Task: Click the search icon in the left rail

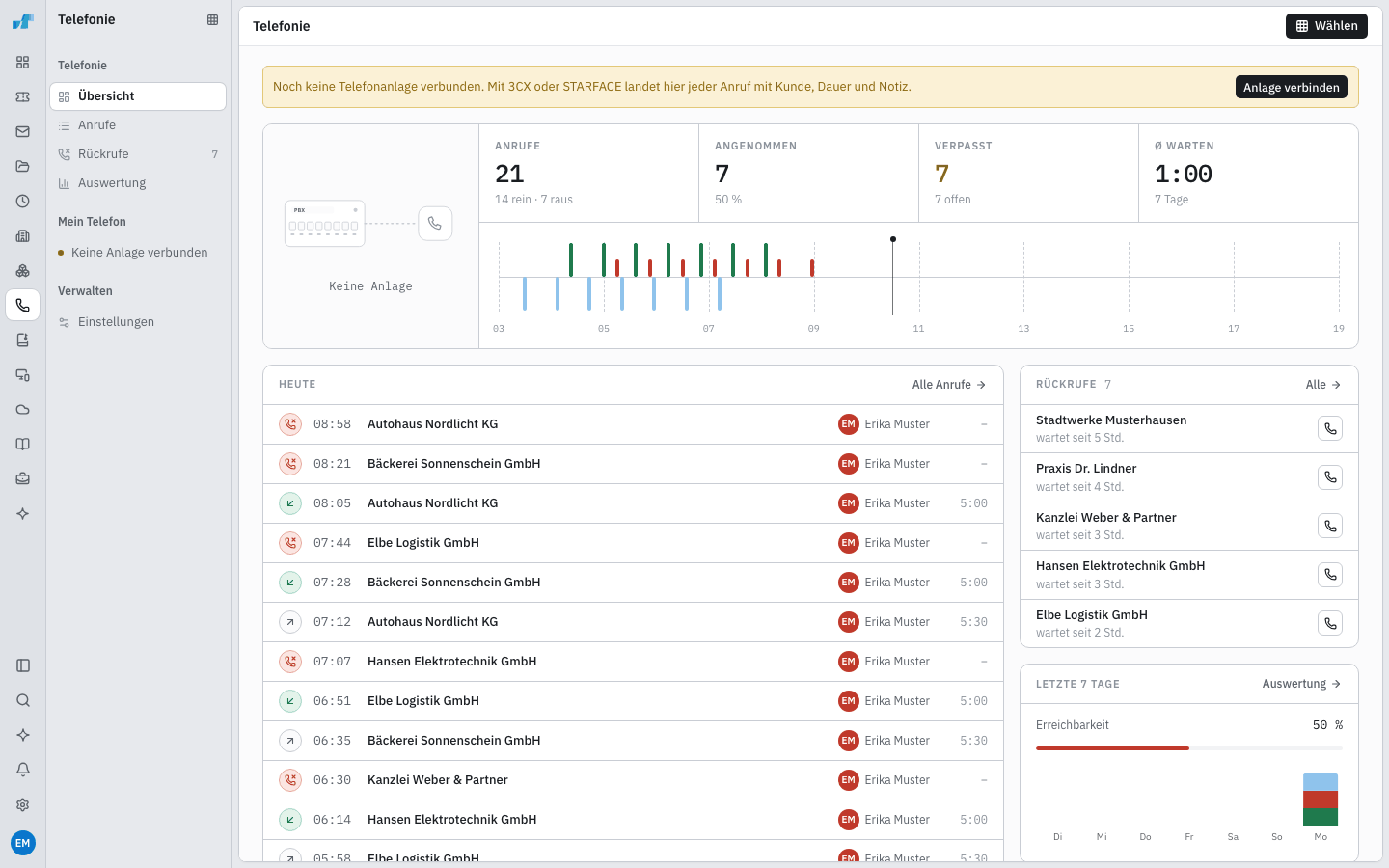Action: (23, 700)
